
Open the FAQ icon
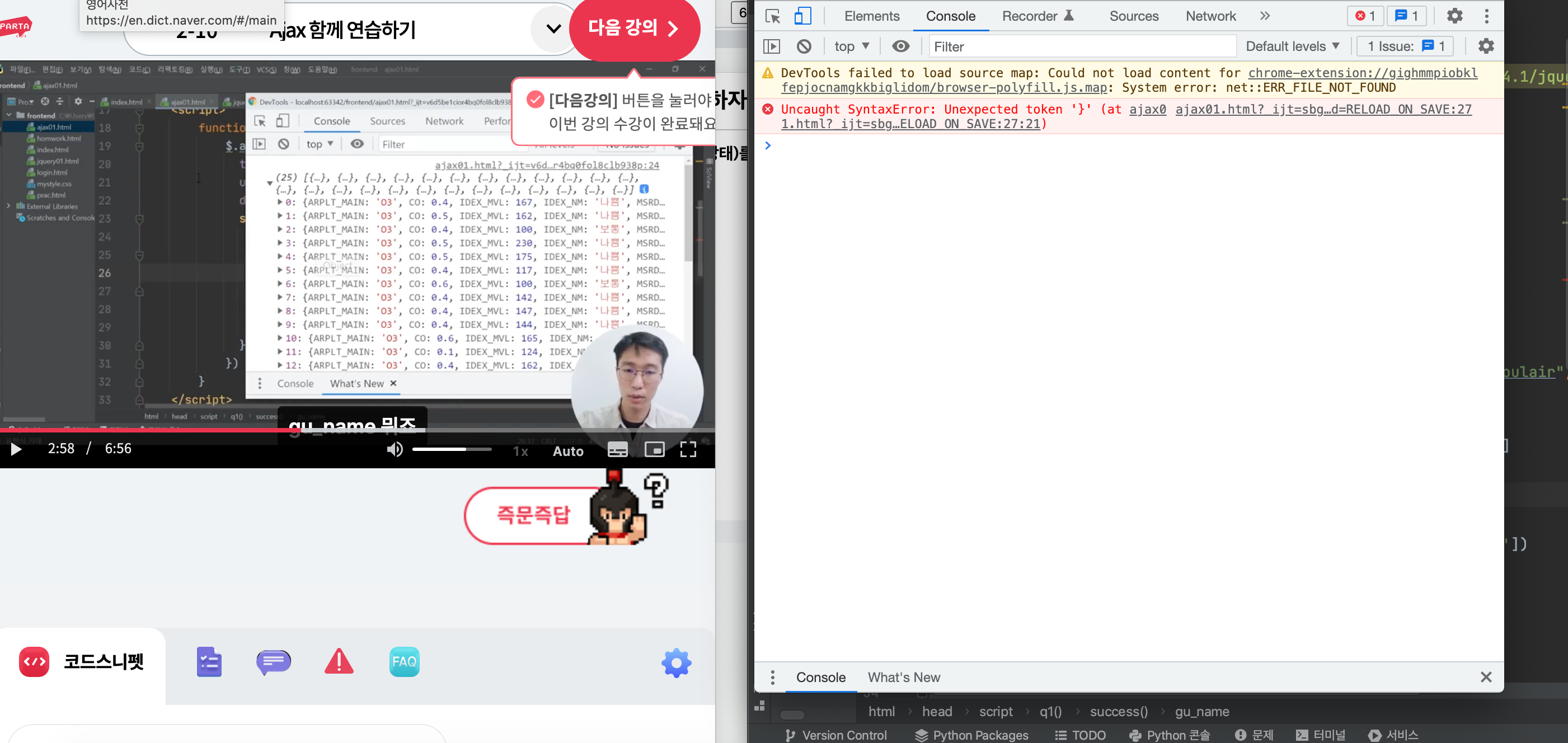click(x=404, y=661)
